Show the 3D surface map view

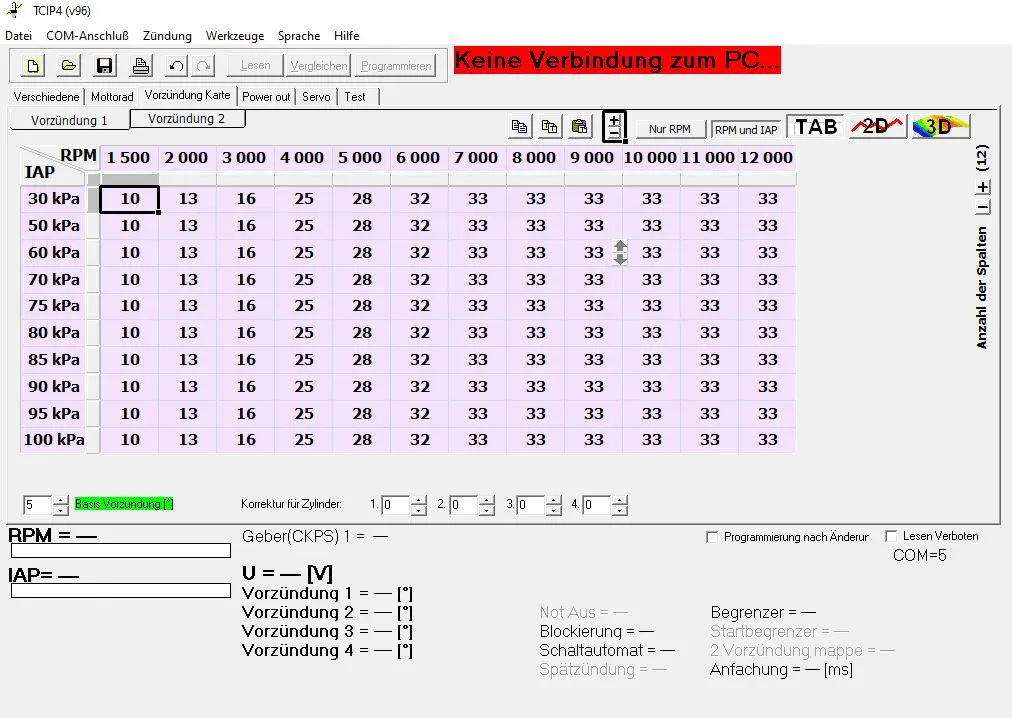point(941,127)
